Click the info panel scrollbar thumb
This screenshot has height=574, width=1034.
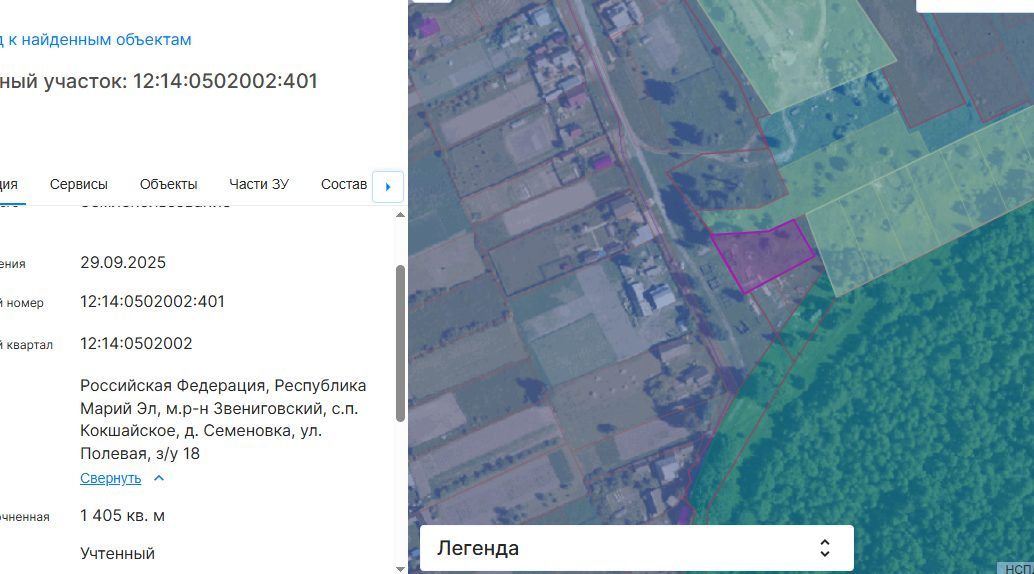pyautogui.click(x=400, y=343)
